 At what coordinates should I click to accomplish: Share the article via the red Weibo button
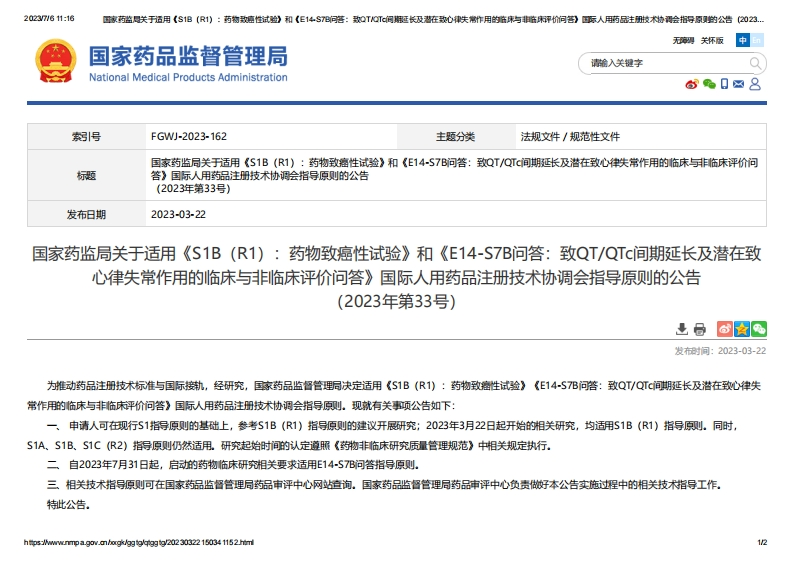pos(725,329)
